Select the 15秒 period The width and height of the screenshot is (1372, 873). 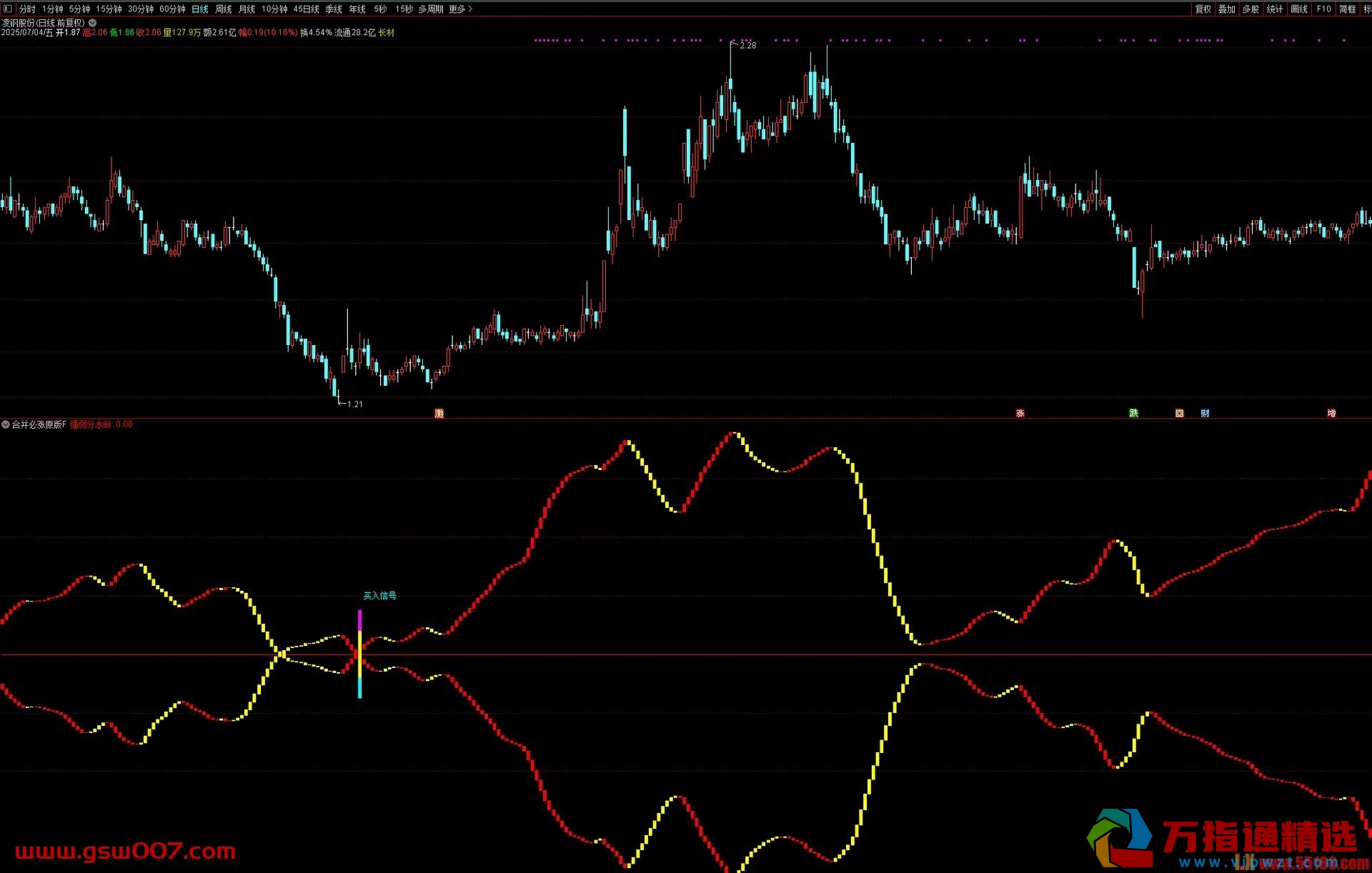(404, 9)
